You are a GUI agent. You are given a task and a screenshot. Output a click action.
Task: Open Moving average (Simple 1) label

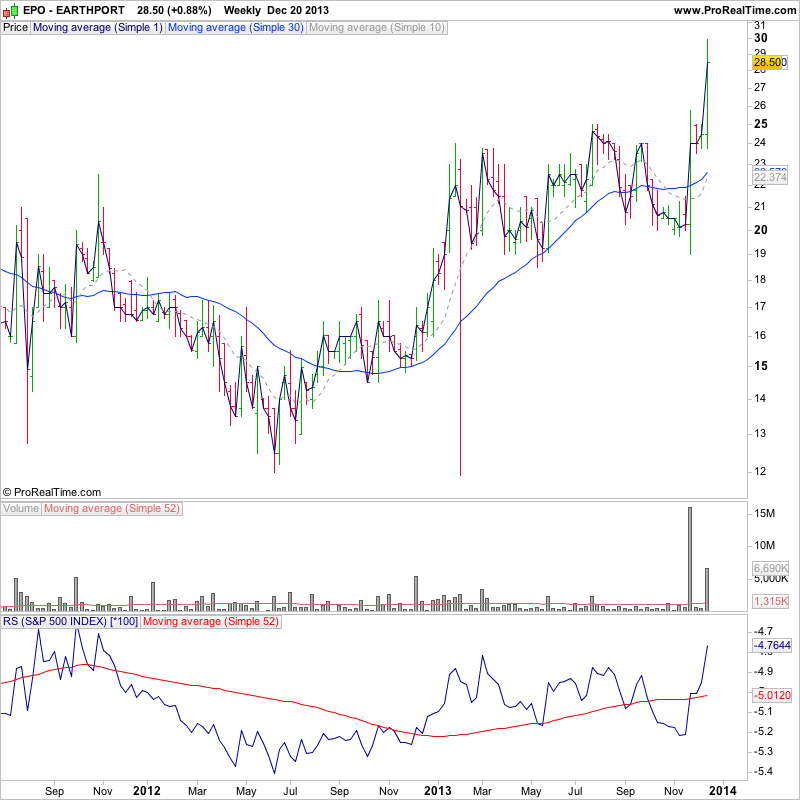coord(97,28)
